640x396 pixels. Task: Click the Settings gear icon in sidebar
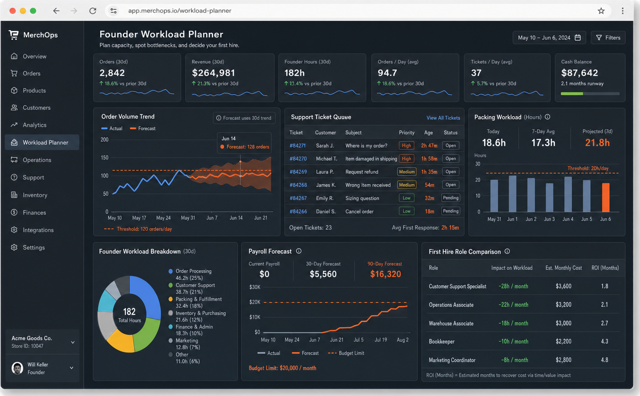(14, 247)
